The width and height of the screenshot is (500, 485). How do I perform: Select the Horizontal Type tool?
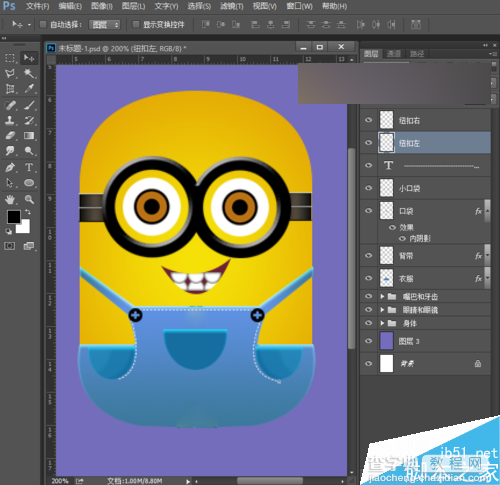click(29, 167)
